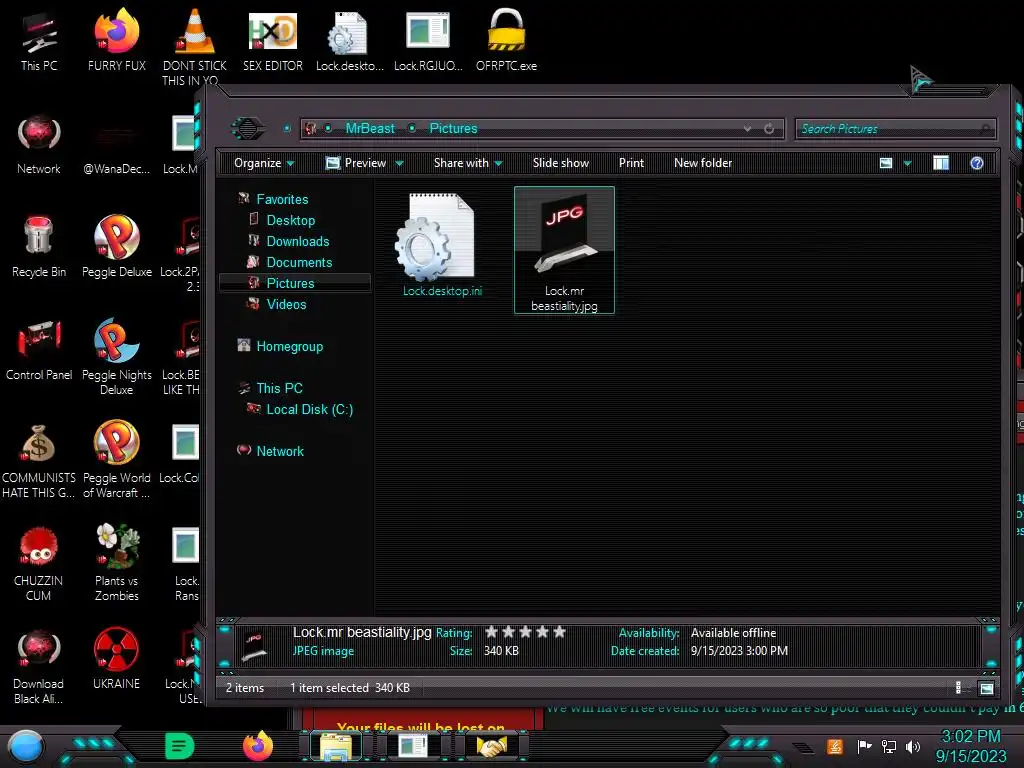
Task: Launch Plants vs Zombies shortcut
Action: (x=116, y=564)
